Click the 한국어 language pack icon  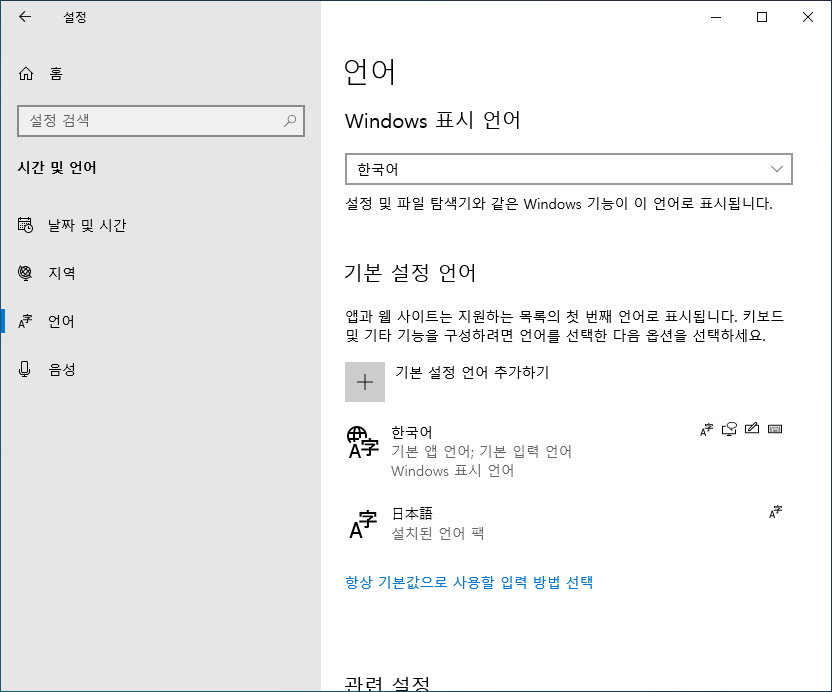click(x=363, y=443)
